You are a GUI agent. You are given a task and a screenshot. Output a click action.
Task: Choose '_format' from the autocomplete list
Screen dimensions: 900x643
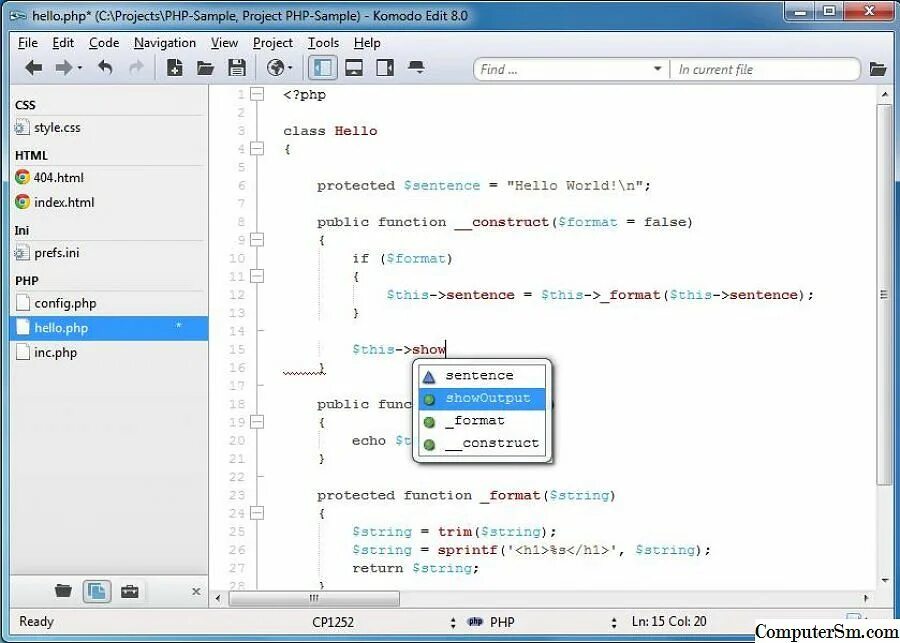pyautogui.click(x=482, y=421)
